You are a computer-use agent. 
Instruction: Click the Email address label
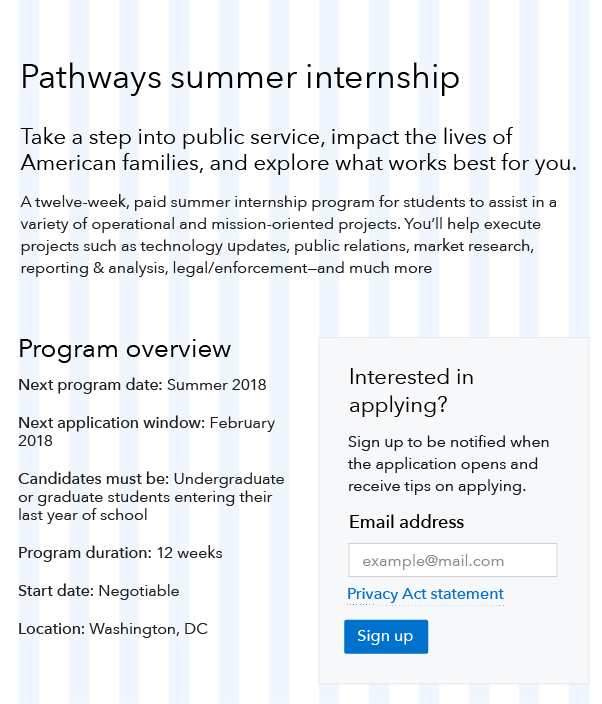(406, 522)
